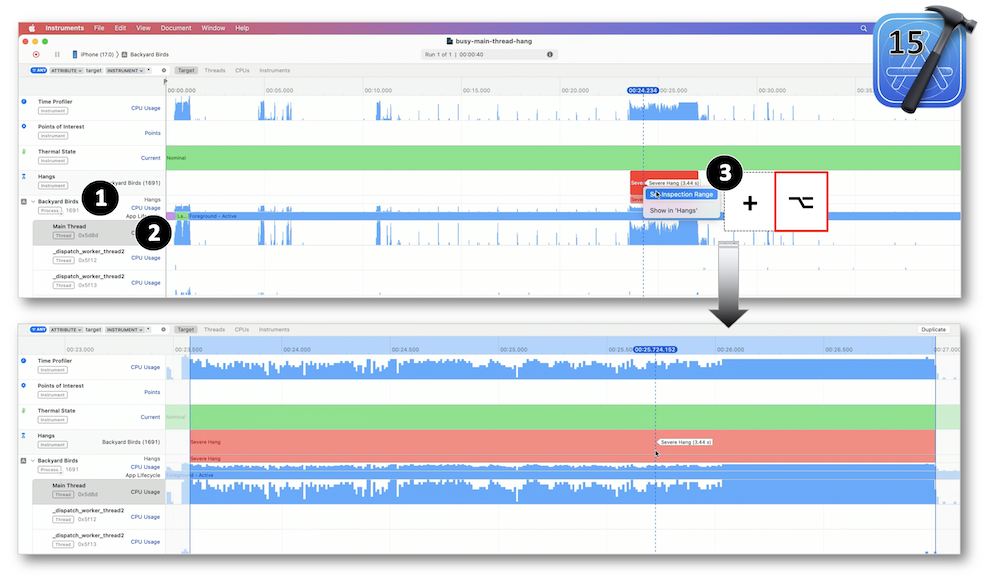
Task: Click the Thermal State track icon in the lower window
Action: (24, 411)
